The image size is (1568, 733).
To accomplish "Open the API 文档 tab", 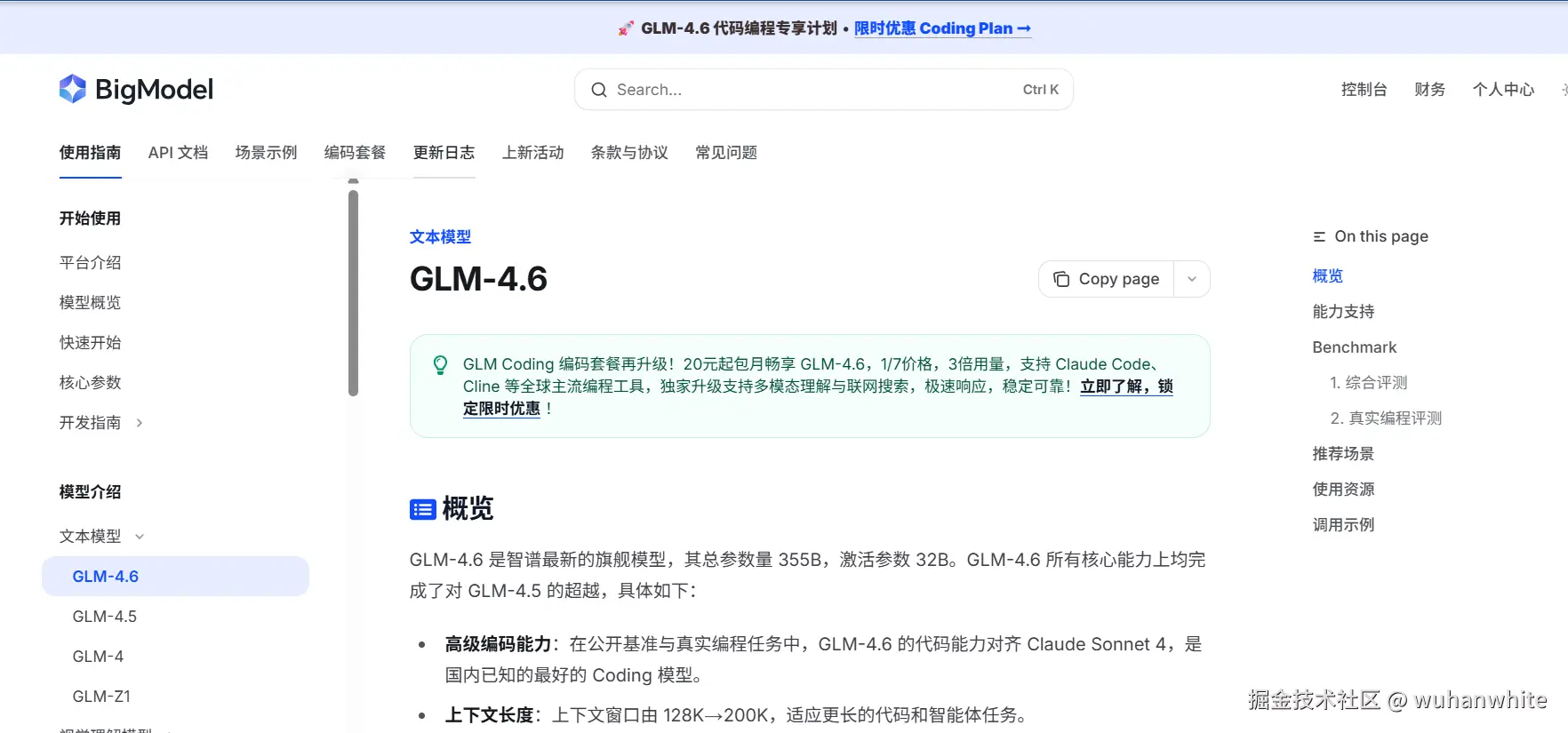I will (x=179, y=153).
